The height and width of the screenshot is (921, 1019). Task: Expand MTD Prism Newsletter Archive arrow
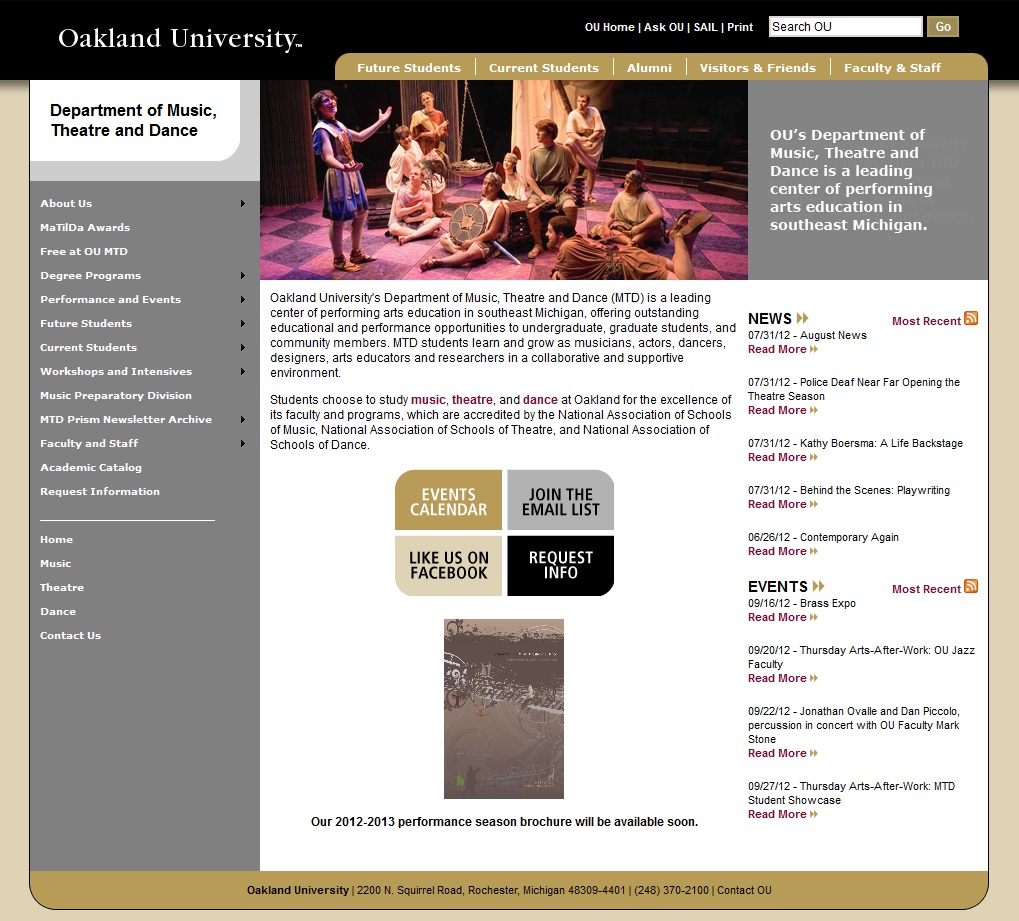242,420
